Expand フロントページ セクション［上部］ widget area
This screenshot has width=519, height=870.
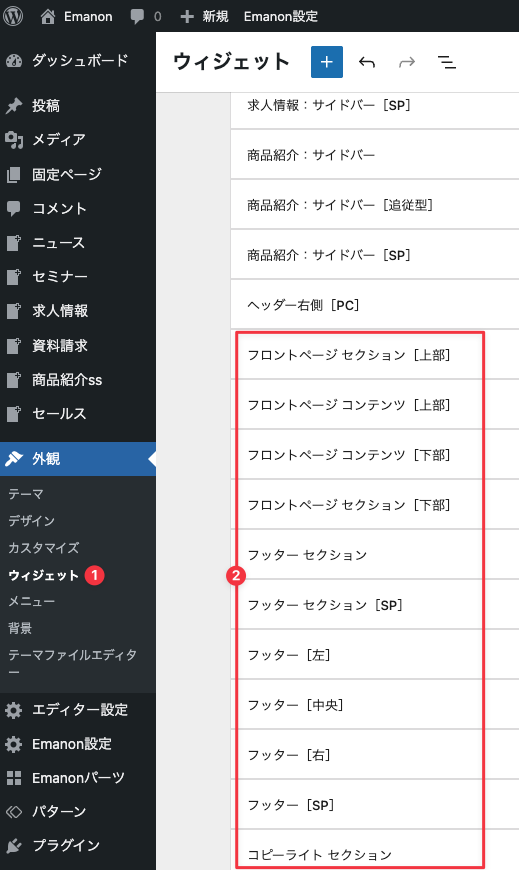(x=375, y=355)
